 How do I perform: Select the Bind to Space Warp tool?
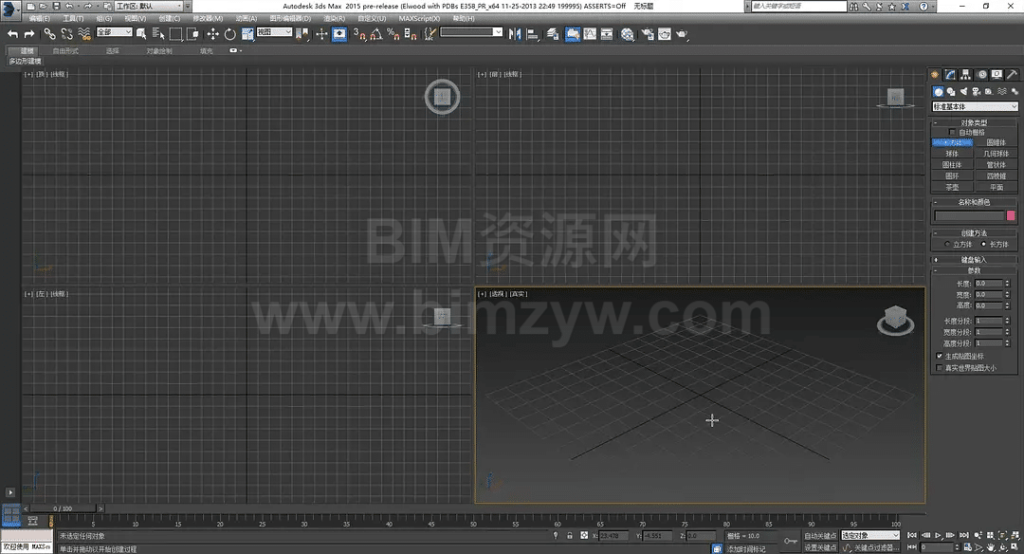coord(84,34)
